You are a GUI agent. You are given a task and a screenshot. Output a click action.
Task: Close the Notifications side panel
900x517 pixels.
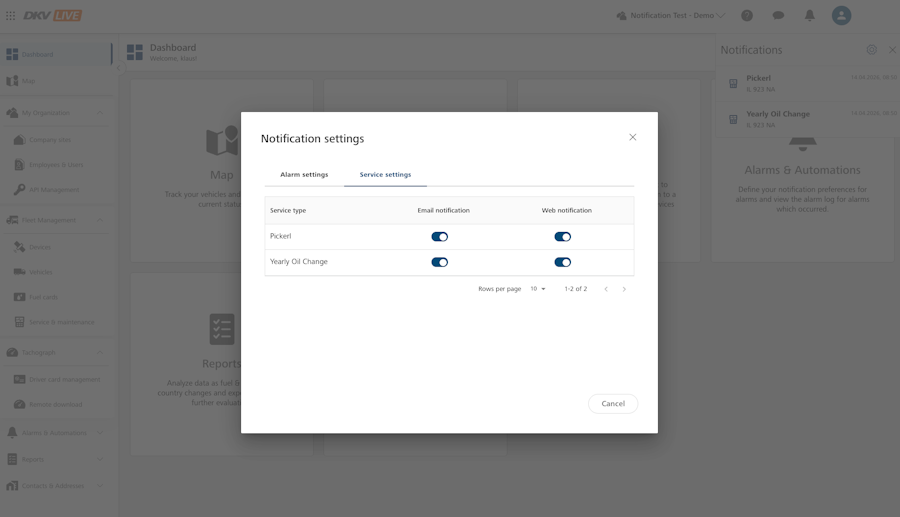[x=892, y=50]
